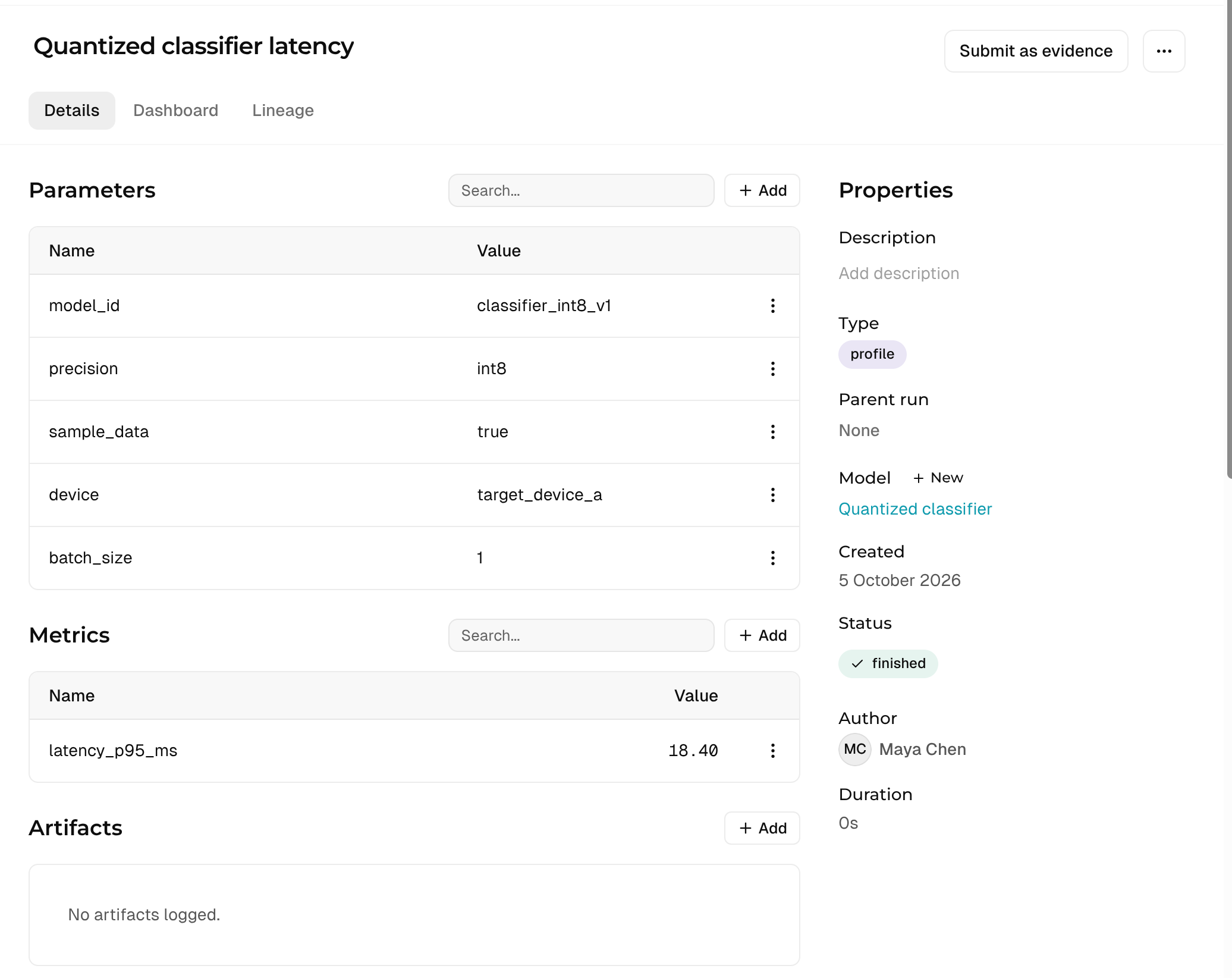The width and height of the screenshot is (1232, 978).
Task: Switch to the Details tab
Action: 72,111
